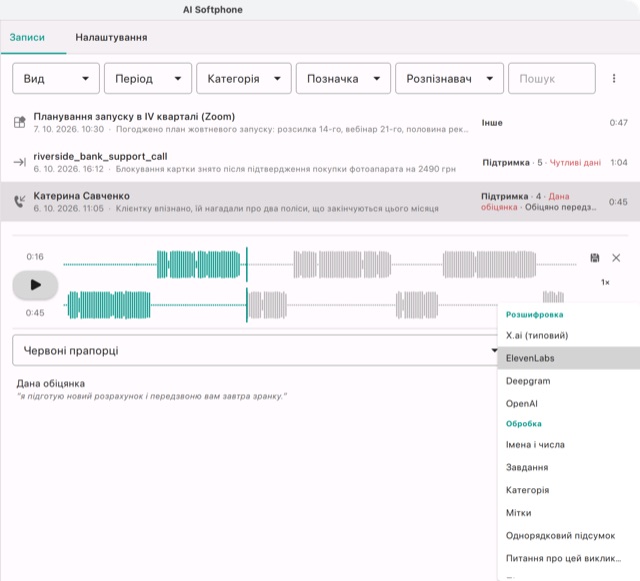The image size is (640, 581).
Task: Click the Дана обіцянка heading below flags
Action: tap(51, 383)
